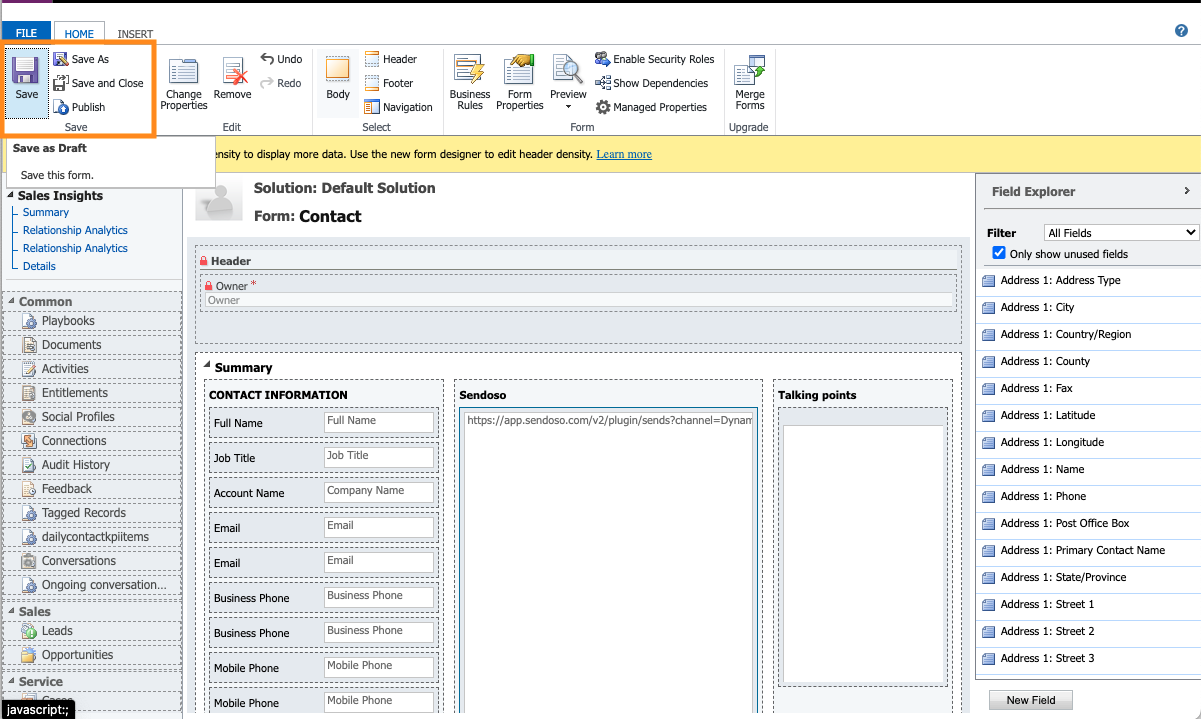Image resolution: width=1201 pixels, height=719 pixels.
Task: Select Address 1: Latitude field
Action: [1088, 416]
